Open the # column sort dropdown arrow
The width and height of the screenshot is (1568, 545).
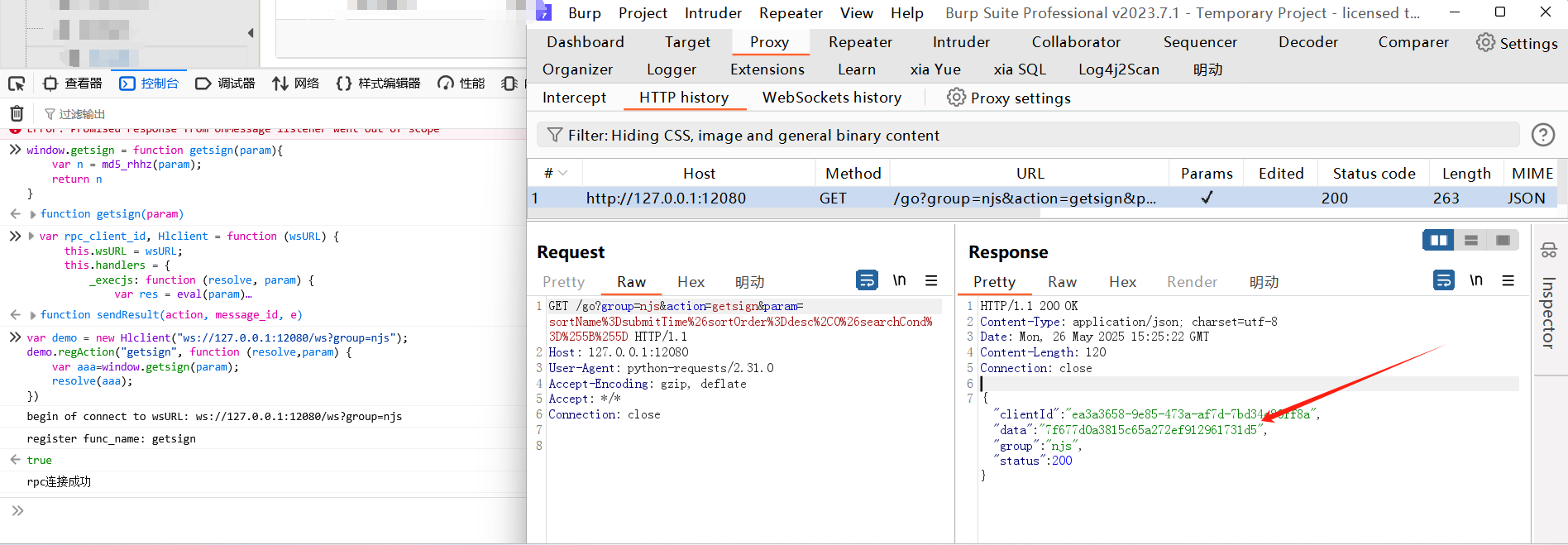tap(563, 173)
